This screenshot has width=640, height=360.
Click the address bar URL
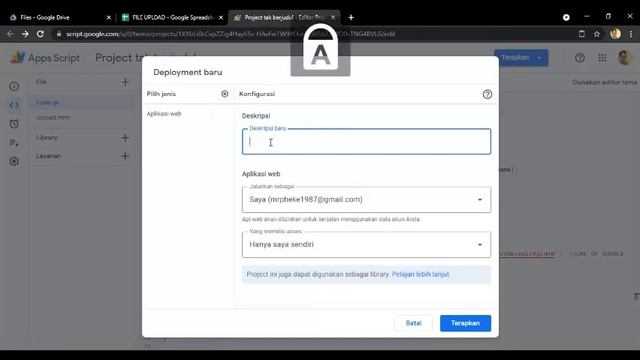(231, 34)
